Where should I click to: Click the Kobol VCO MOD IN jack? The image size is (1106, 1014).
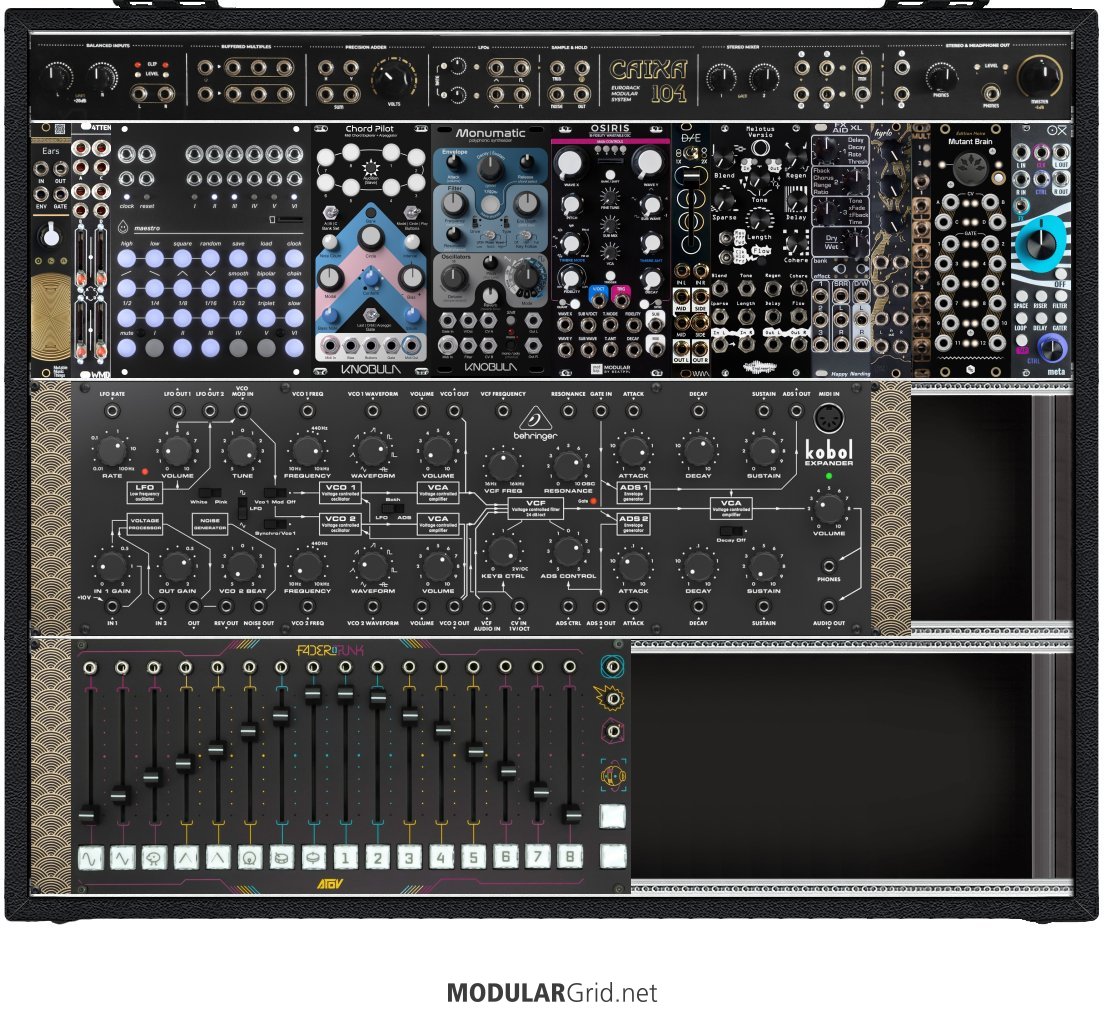tap(242, 410)
